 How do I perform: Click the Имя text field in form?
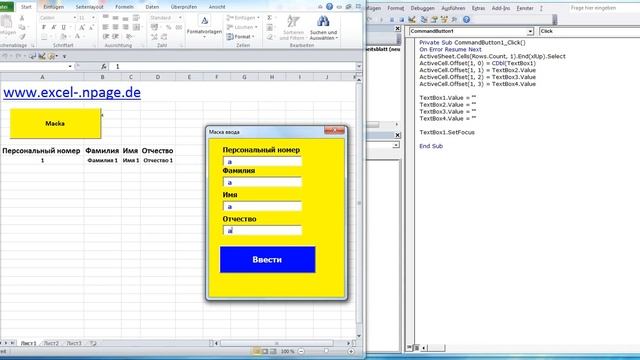(x=262, y=206)
